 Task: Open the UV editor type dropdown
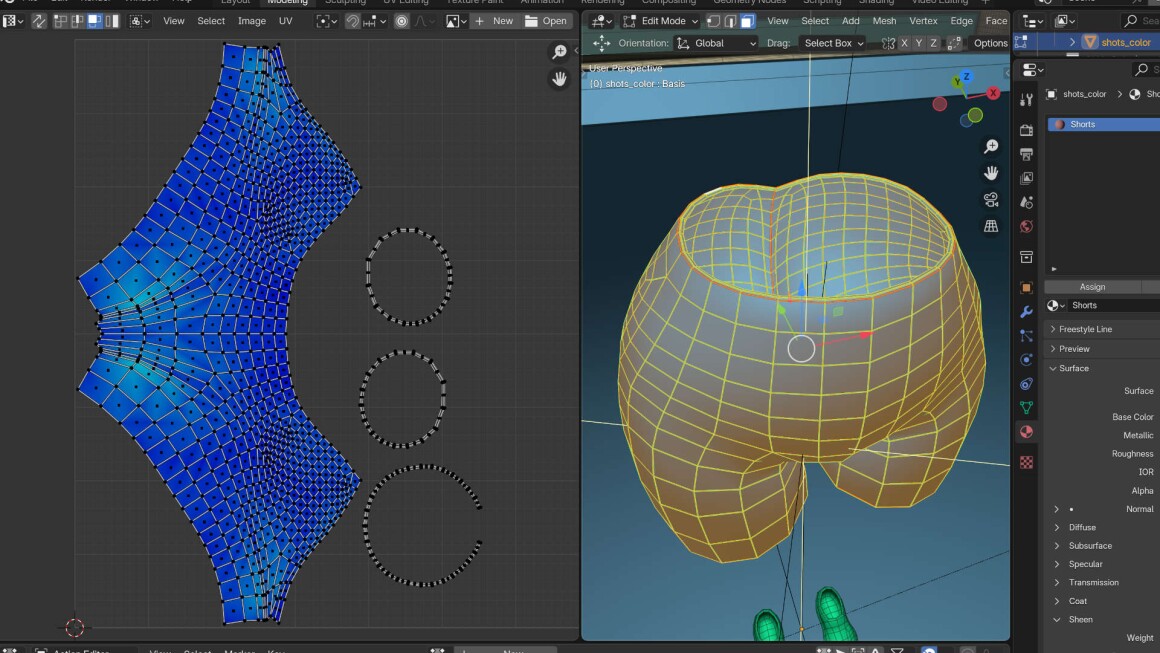coord(13,21)
